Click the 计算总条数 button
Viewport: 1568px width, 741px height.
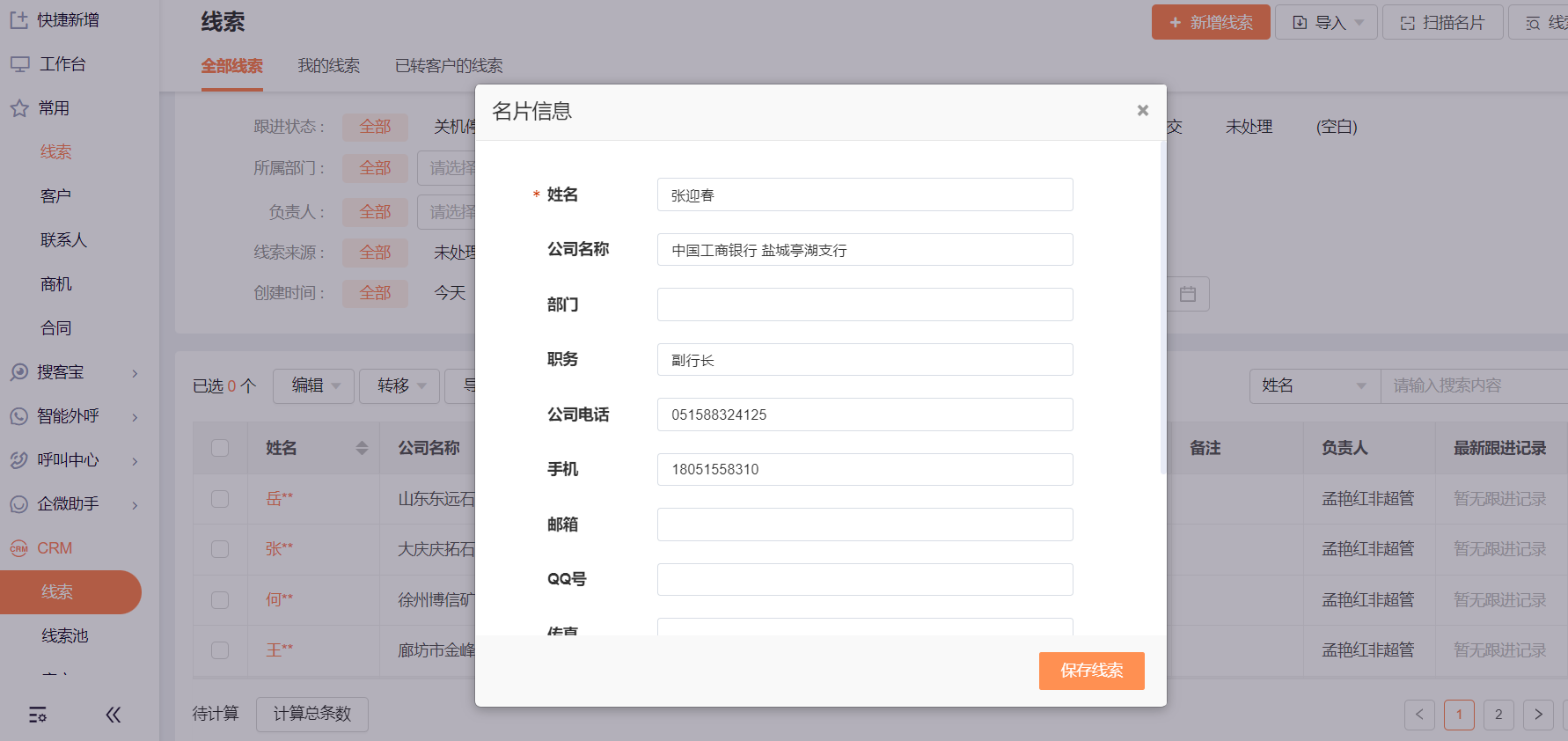(x=312, y=714)
